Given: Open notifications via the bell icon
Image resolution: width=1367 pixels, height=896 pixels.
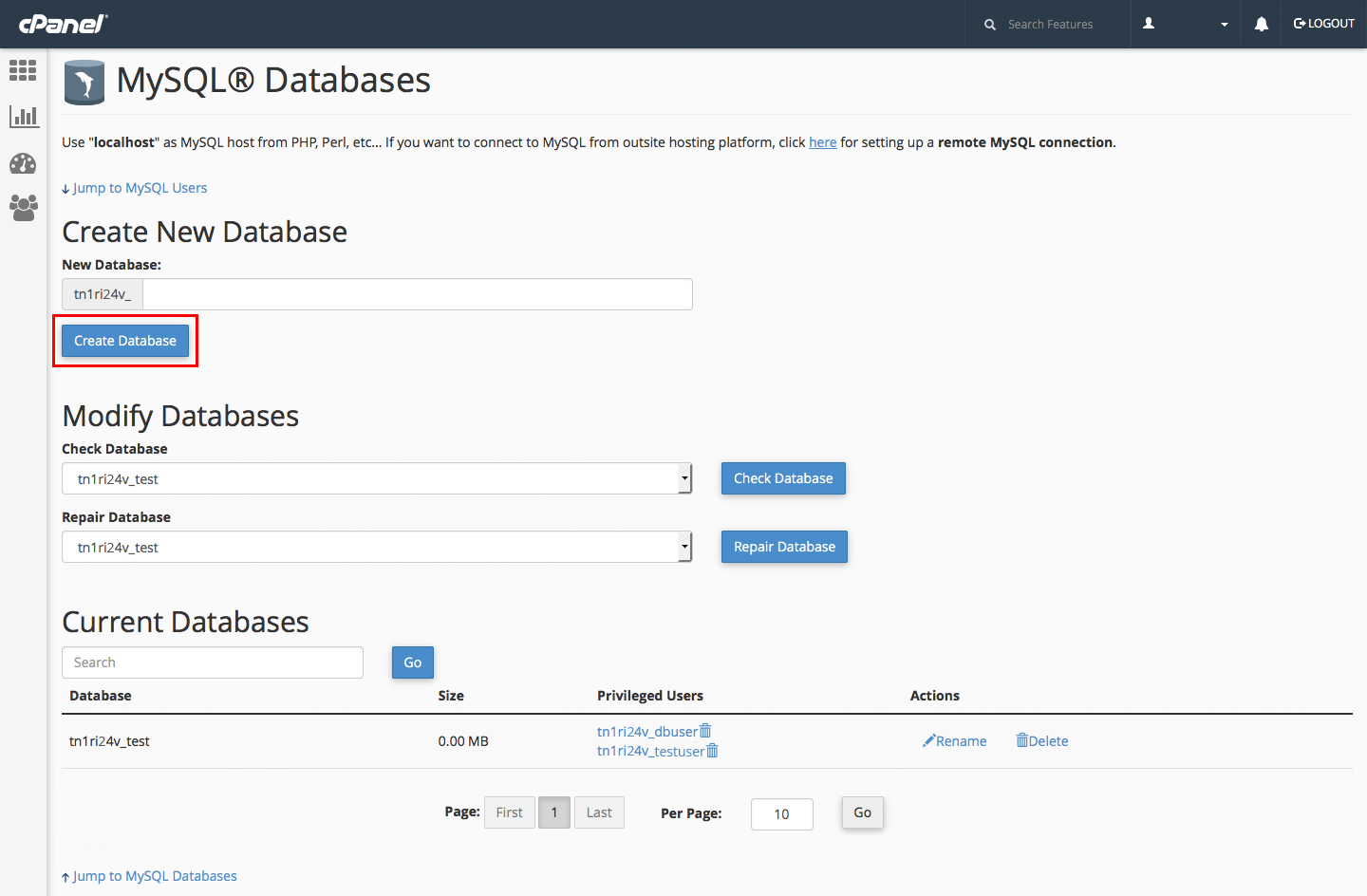Looking at the screenshot, I should click(1261, 24).
